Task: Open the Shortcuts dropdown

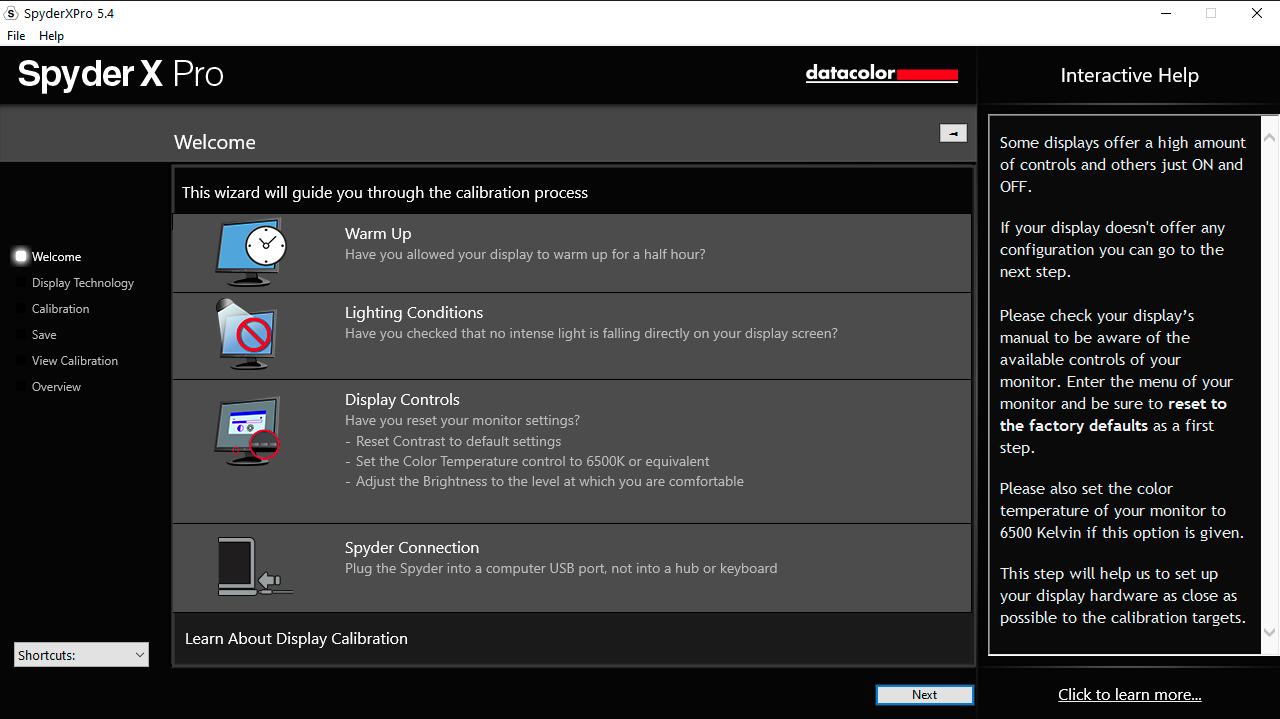Action: click(81, 655)
